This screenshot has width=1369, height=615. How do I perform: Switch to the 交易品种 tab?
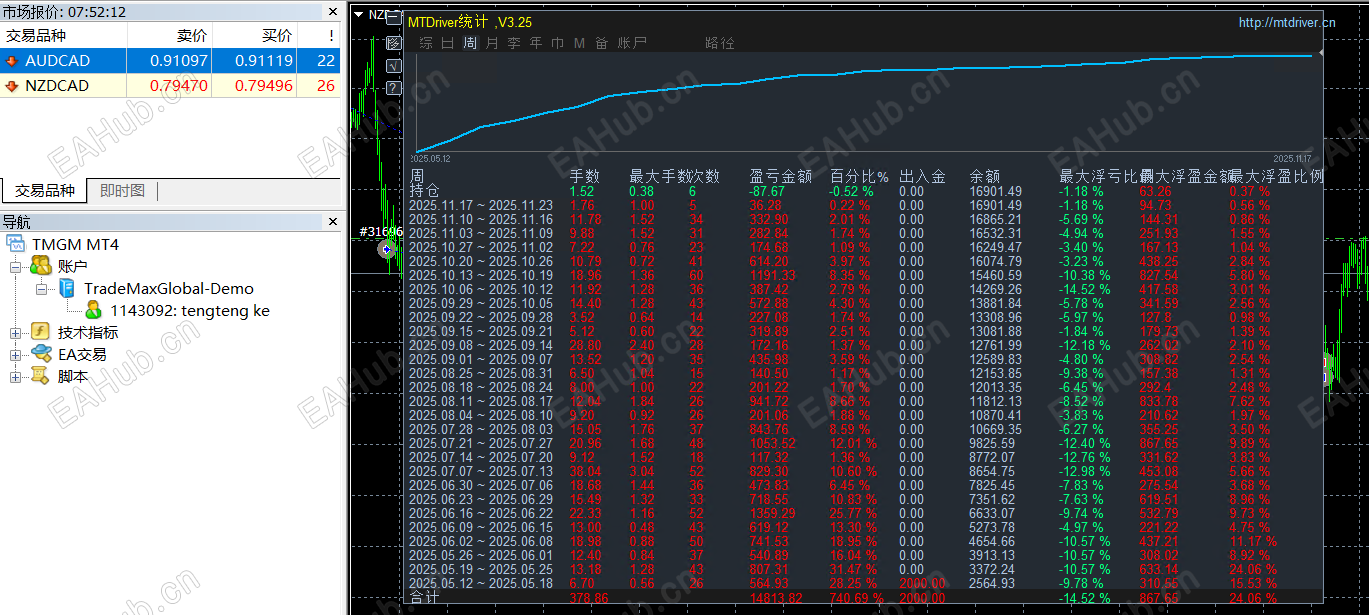[44, 191]
